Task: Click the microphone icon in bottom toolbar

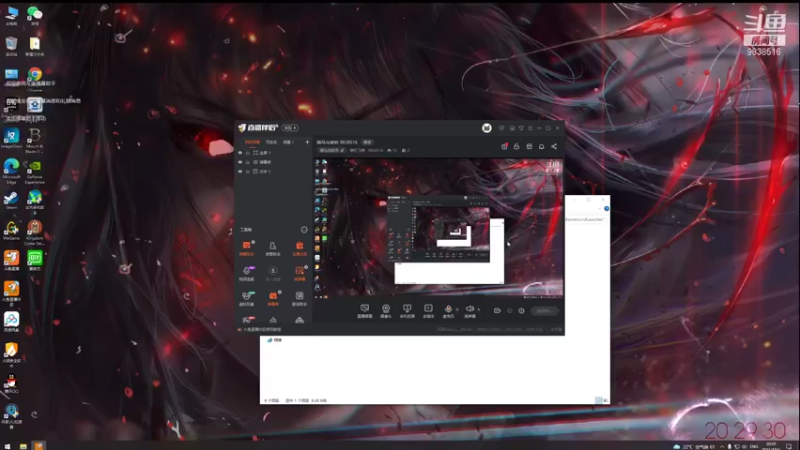Action: coord(448,311)
